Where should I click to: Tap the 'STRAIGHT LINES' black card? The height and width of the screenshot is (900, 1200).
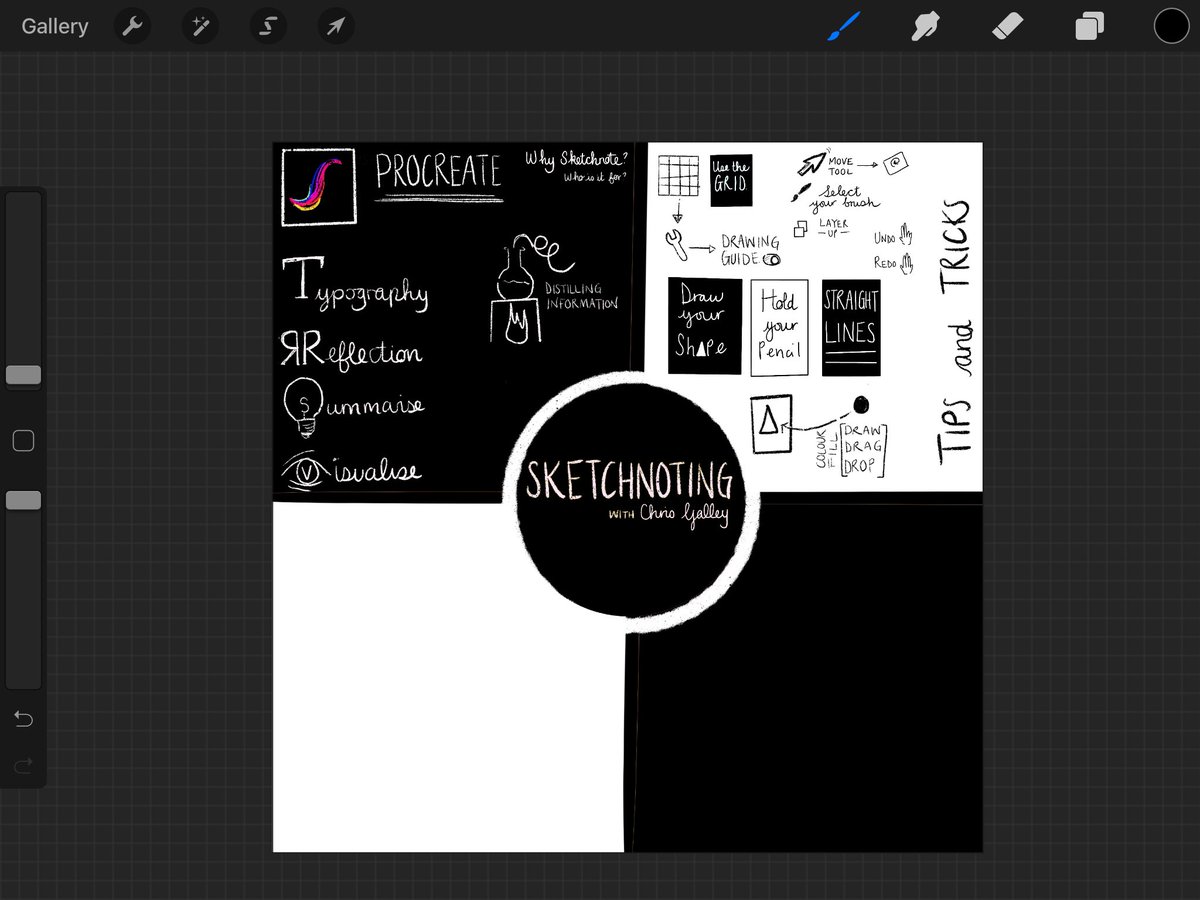coord(851,327)
